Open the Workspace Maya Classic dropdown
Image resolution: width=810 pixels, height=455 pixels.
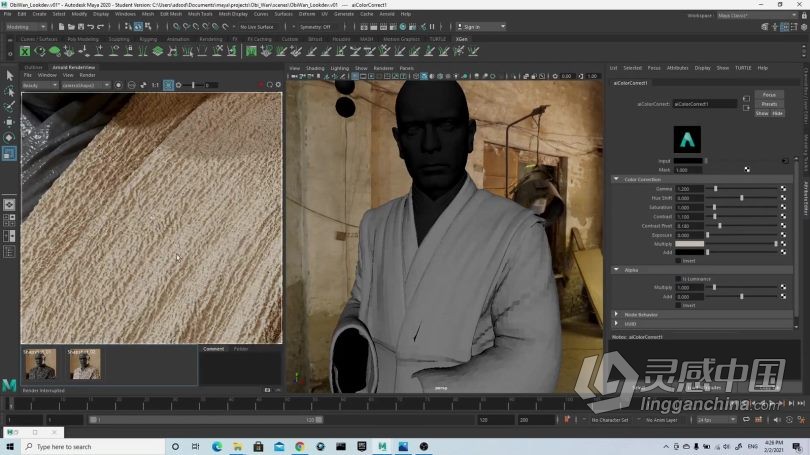click(757, 15)
